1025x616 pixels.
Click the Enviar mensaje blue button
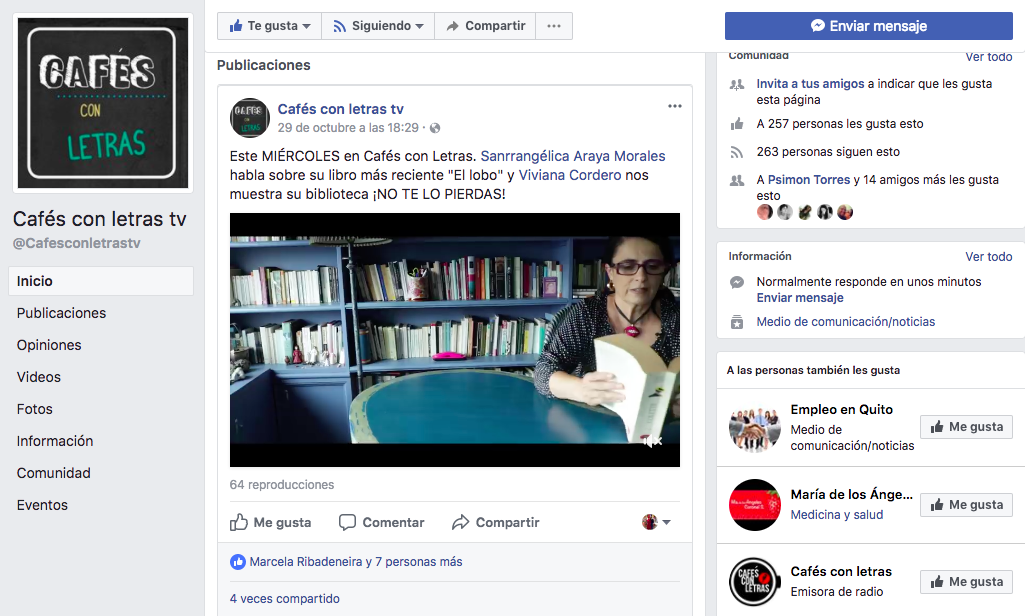click(869, 26)
